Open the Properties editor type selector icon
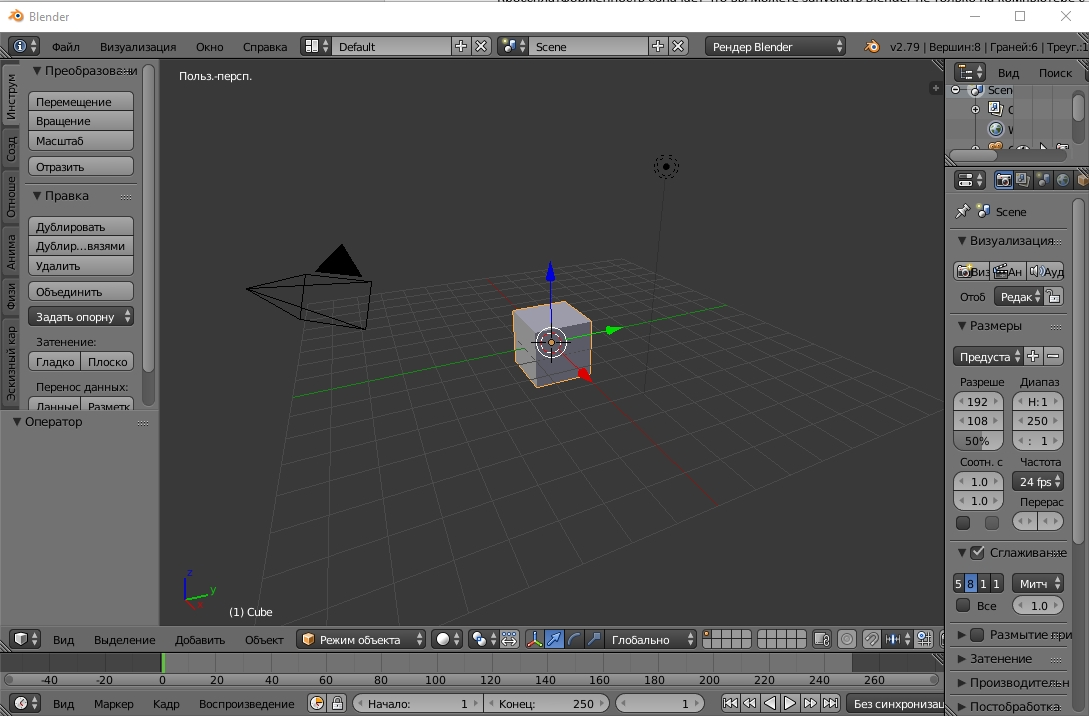Screen dimensions: 1089x716 [x=970, y=181]
